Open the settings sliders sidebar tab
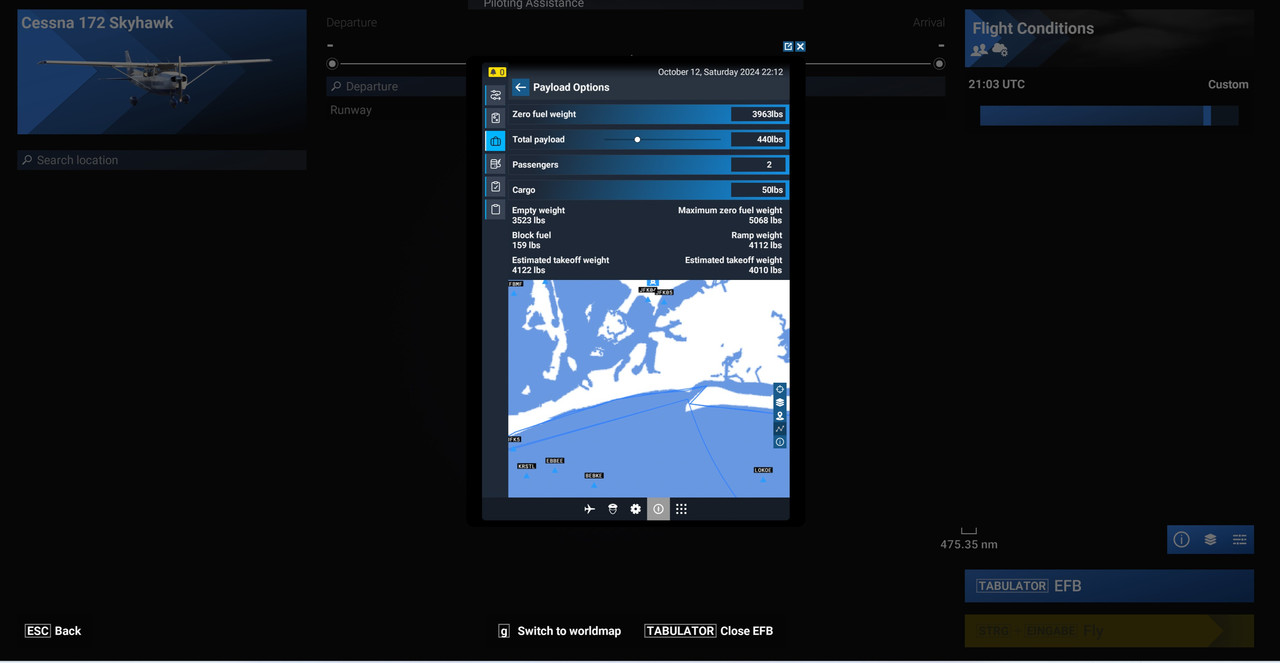 click(495, 95)
